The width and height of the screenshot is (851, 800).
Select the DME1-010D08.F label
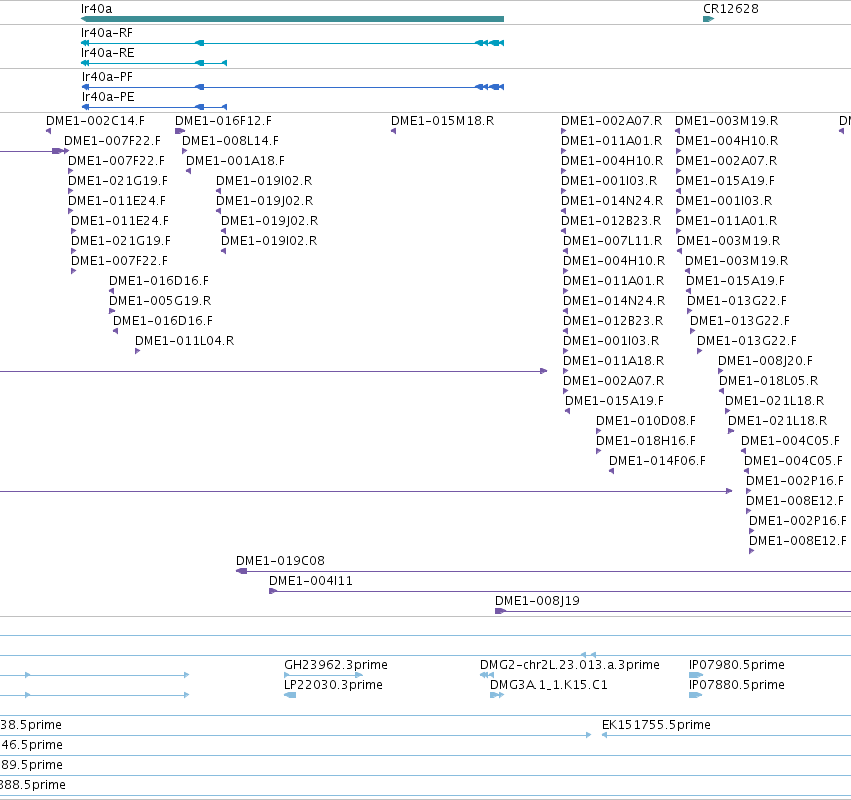645,421
